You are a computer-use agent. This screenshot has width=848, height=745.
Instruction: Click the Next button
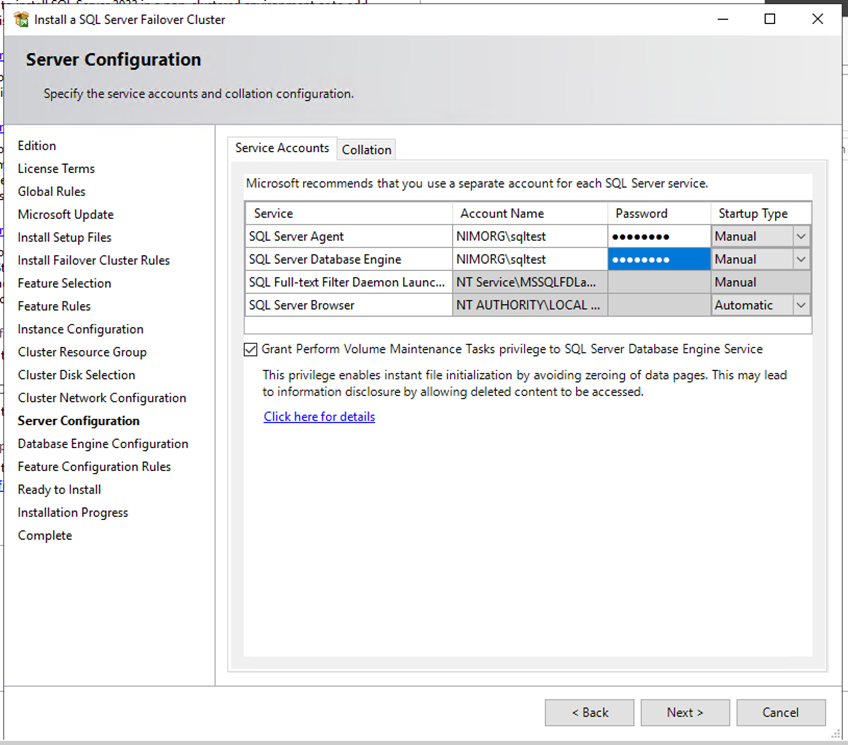pos(685,712)
